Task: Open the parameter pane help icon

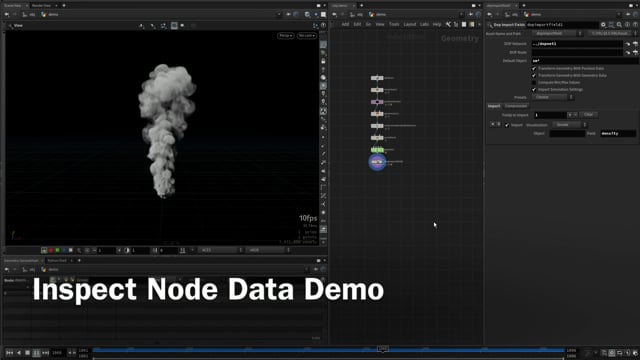Action: (635, 25)
